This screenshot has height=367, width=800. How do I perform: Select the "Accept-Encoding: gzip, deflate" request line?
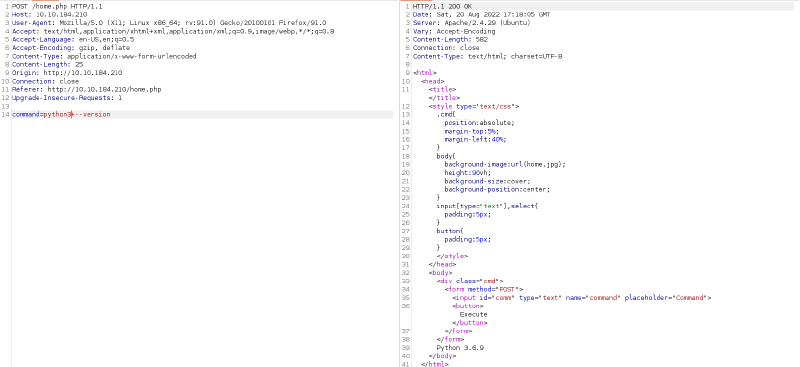tap(71, 48)
